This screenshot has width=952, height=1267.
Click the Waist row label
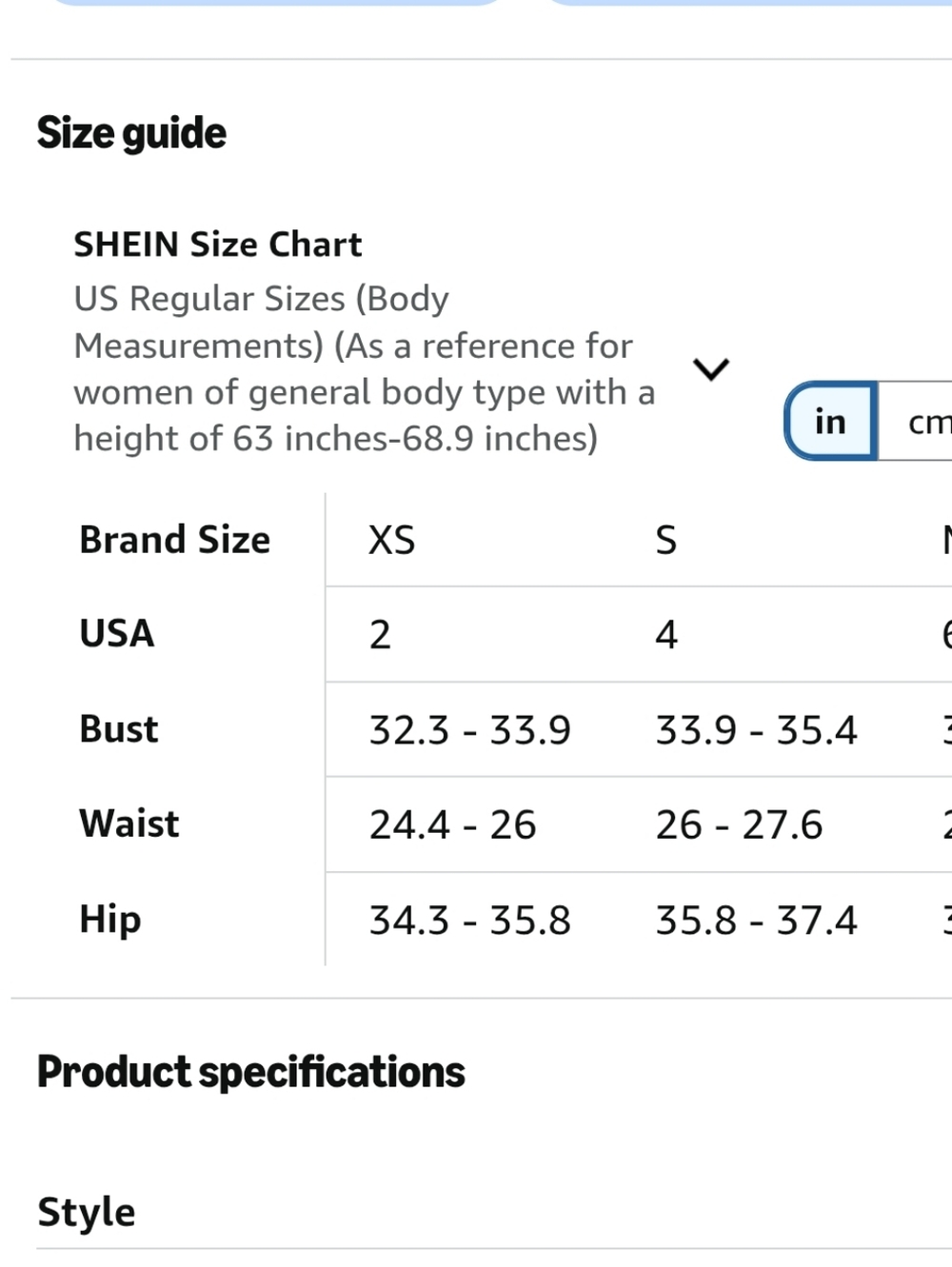(x=129, y=823)
